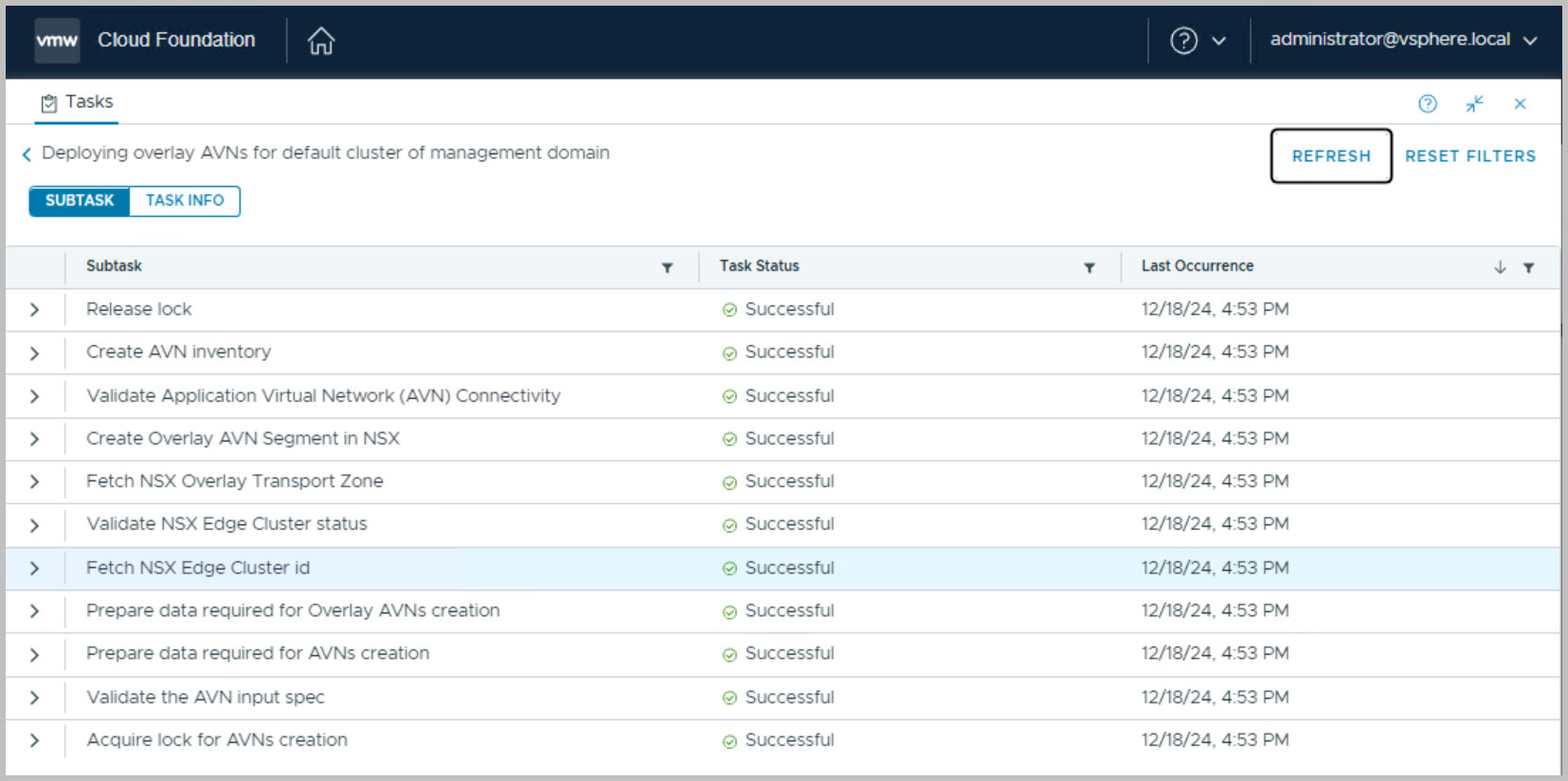
Task: Expand the Release lock subtask row
Action: tap(35, 310)
